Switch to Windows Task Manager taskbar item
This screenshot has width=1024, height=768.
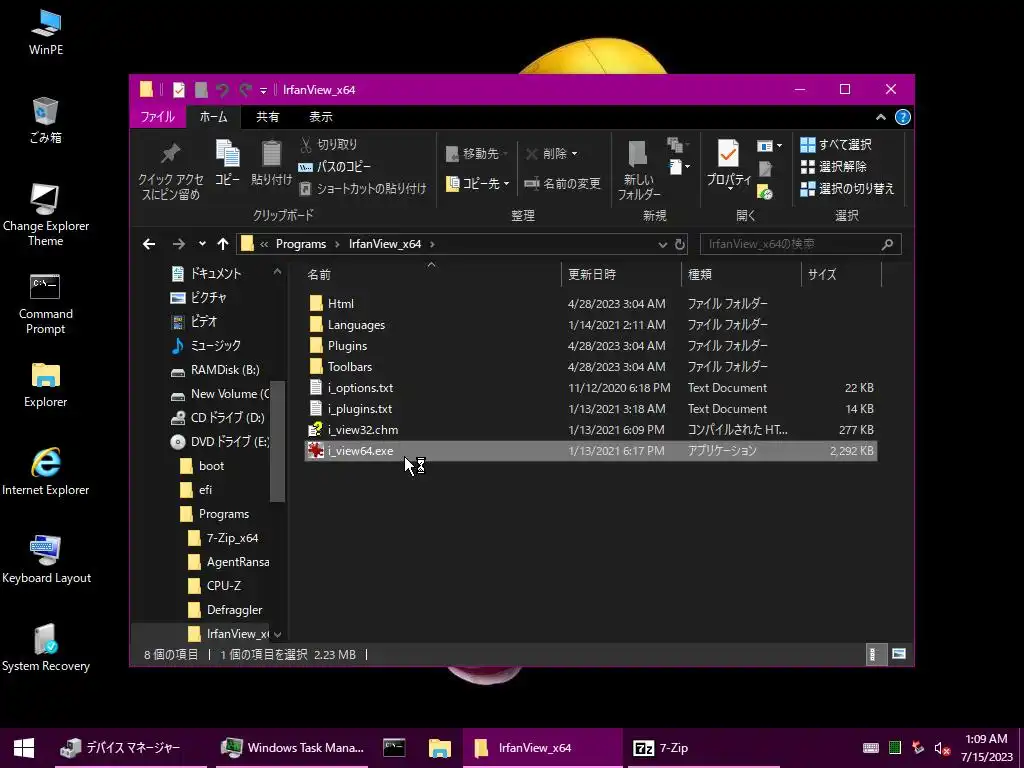(293, 748)
